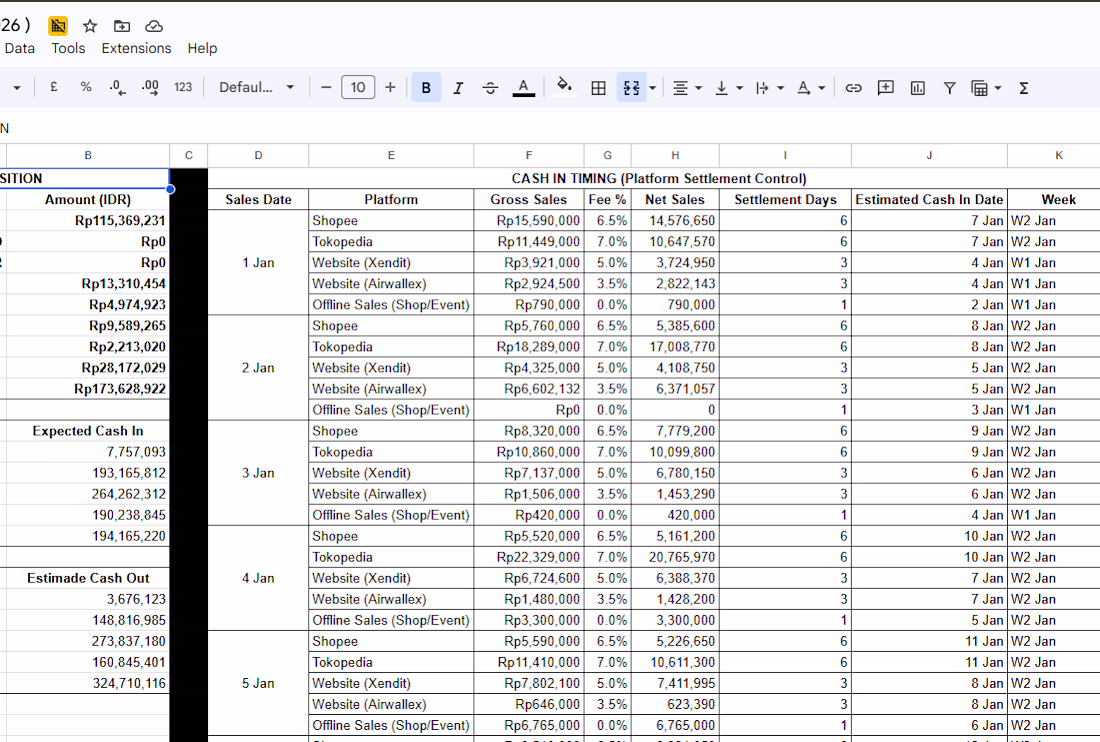The height and width of the screenshot is (742, 1100).
Task: Select the 'Estimated Cash In Date' header cell
Action: 929,199
